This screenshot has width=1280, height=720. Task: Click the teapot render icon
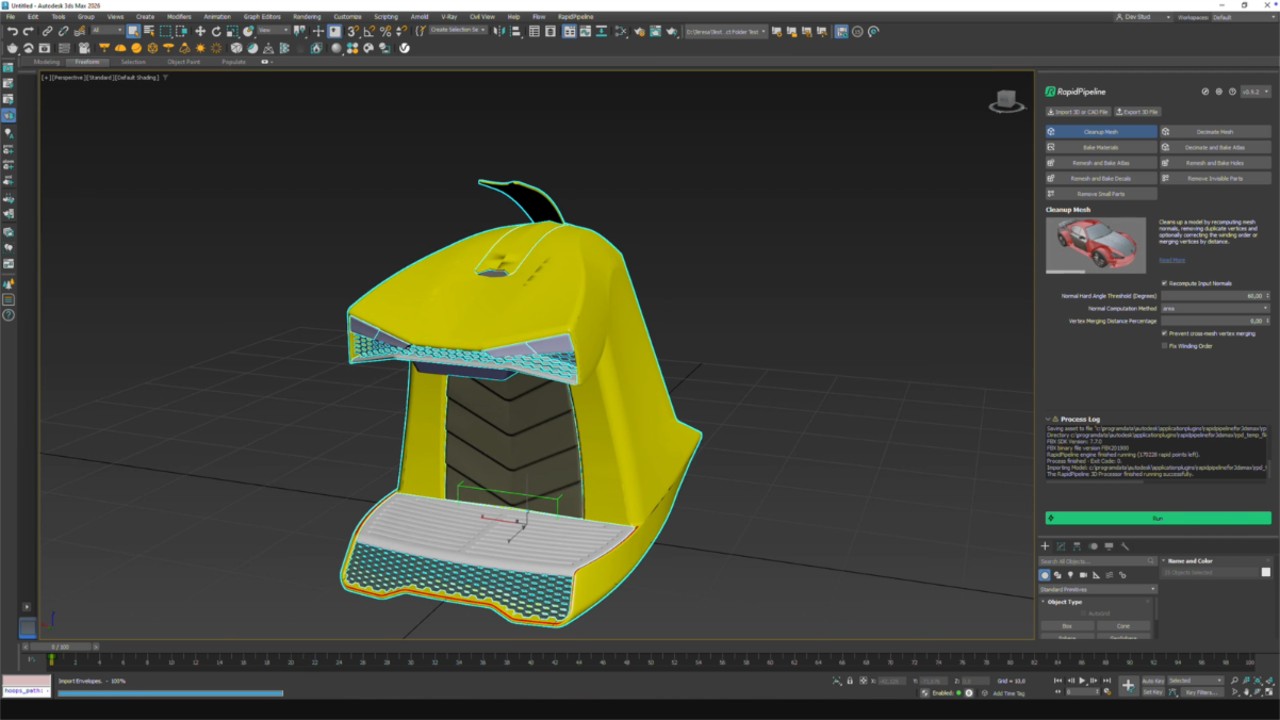[x=12, y=48]
